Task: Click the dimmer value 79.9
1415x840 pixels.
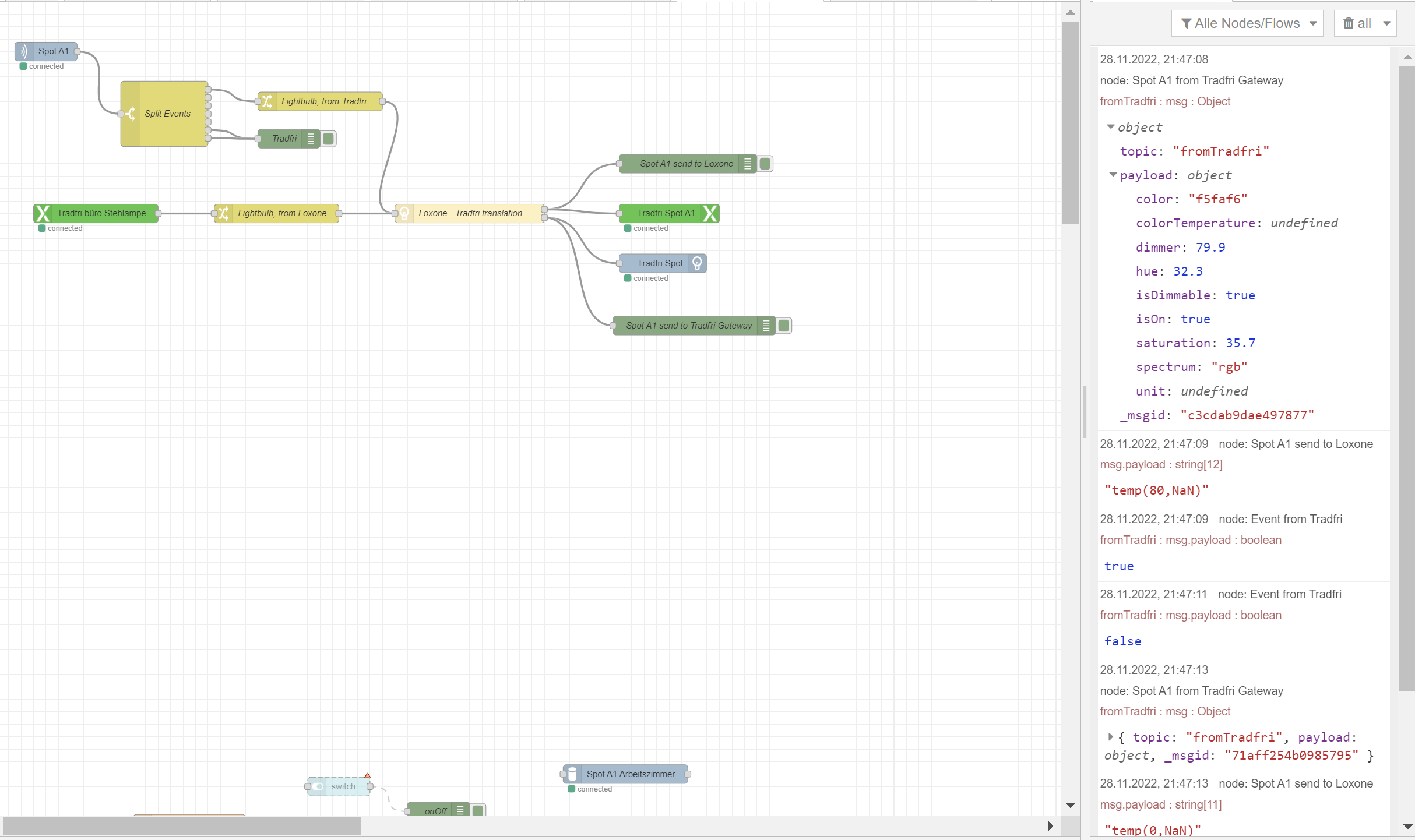Action: coord(1210,248)
